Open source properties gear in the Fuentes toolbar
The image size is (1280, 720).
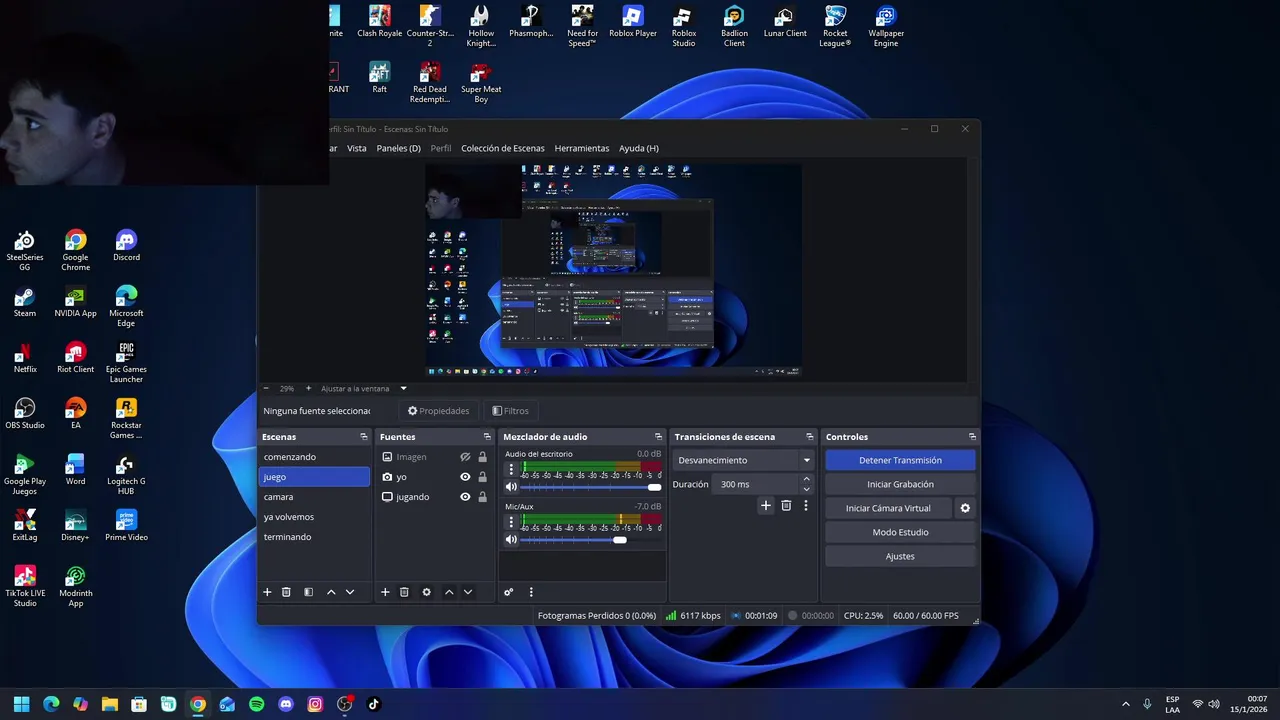(x=426, y=592)
